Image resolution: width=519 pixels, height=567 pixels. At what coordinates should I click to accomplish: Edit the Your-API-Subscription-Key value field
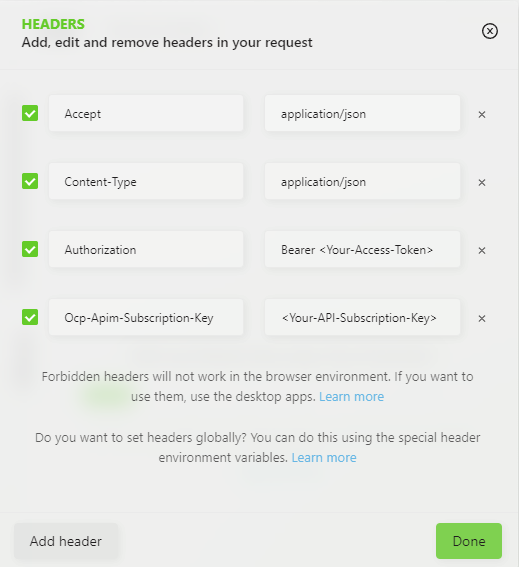tap(362, 317)
